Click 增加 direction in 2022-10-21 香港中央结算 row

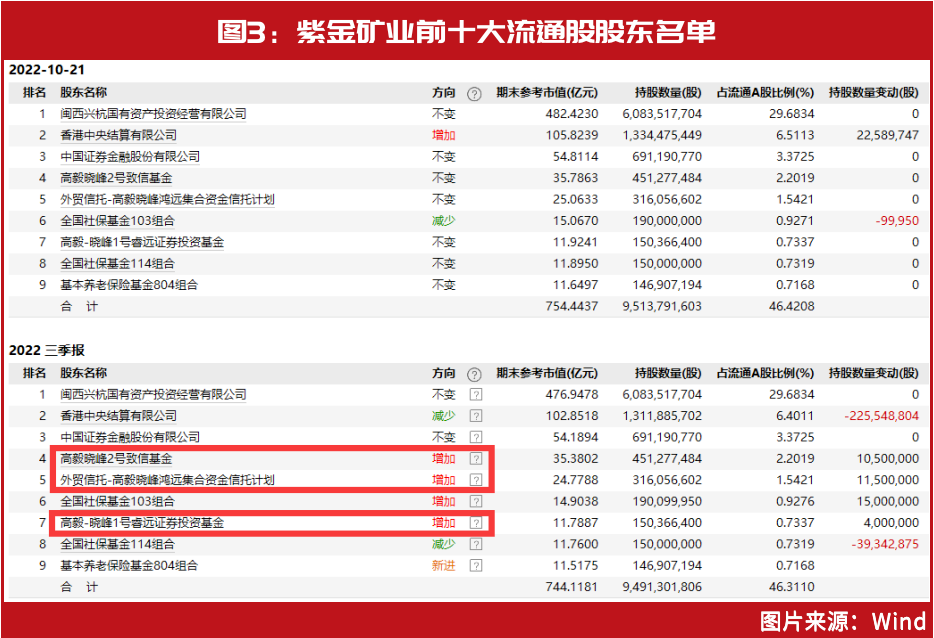[x=444, y=135]
